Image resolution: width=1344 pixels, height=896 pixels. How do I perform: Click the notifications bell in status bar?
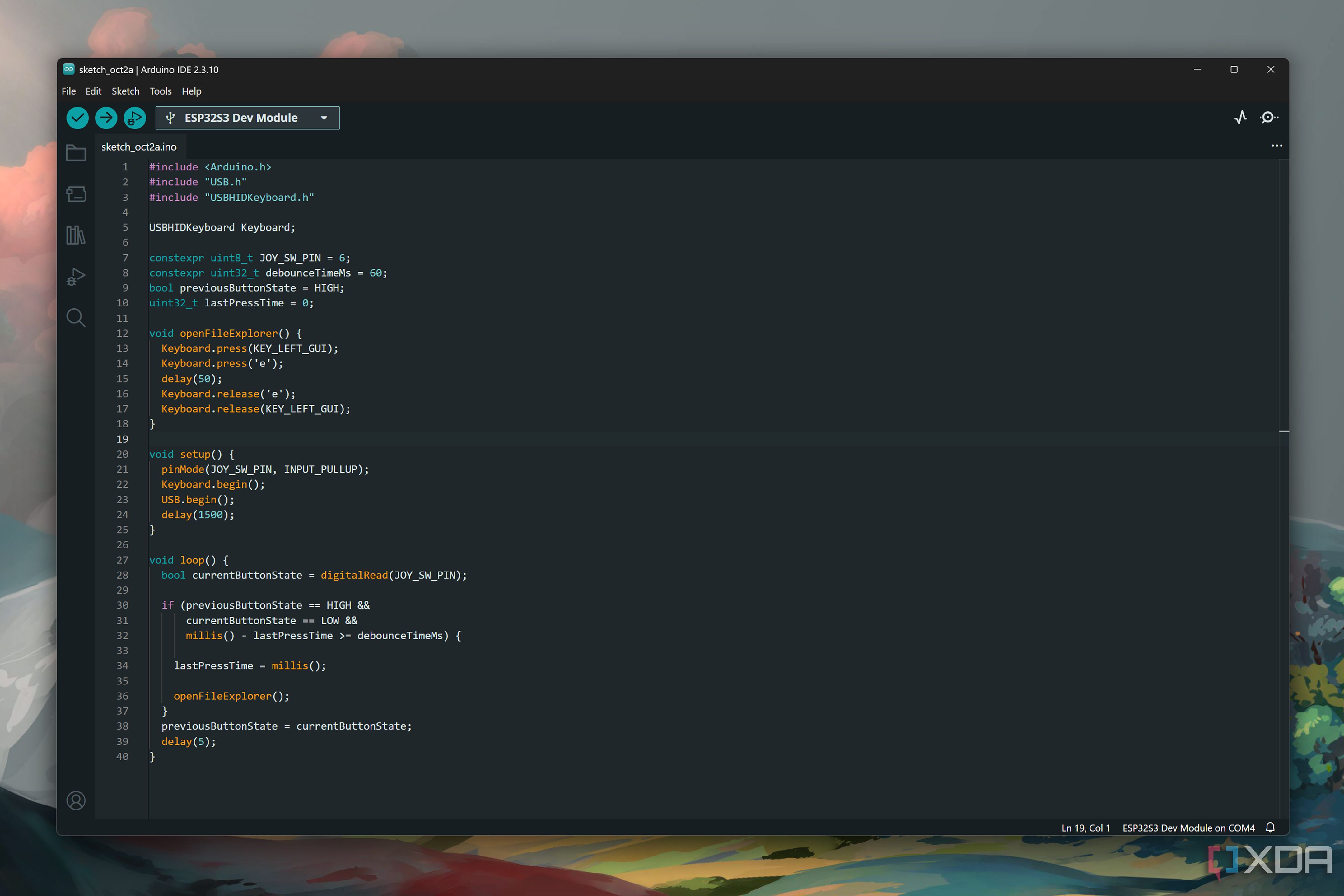point(1270,828)
